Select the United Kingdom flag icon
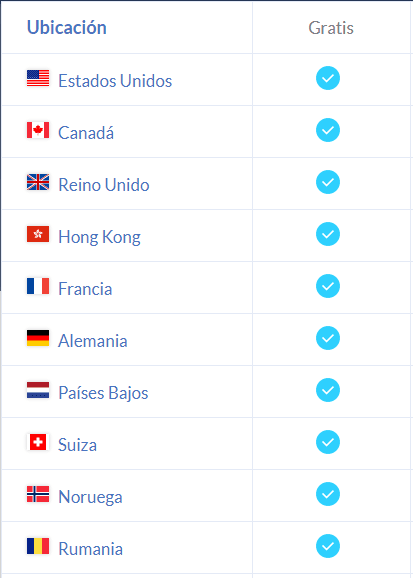Screen dimensions: 418x578 point(38,182)
